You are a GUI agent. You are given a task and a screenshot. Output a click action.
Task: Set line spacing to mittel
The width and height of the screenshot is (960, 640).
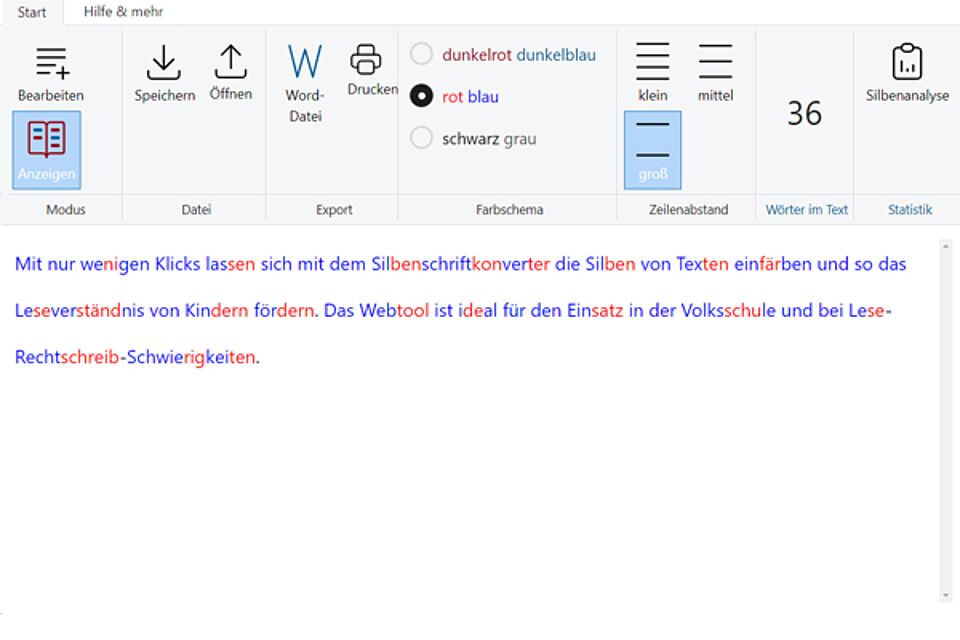coord(715,72)
